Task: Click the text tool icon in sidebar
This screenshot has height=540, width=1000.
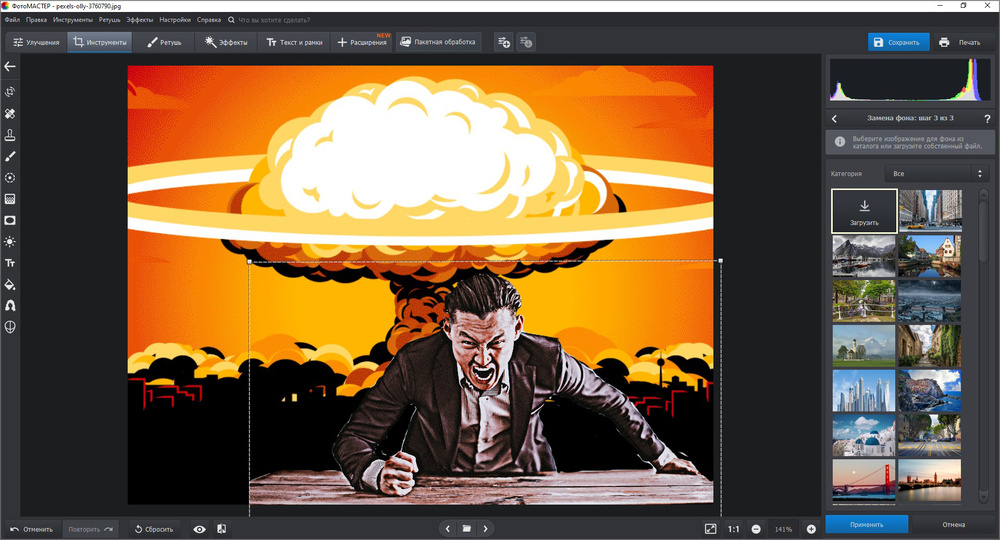Action: coord(10,263)
